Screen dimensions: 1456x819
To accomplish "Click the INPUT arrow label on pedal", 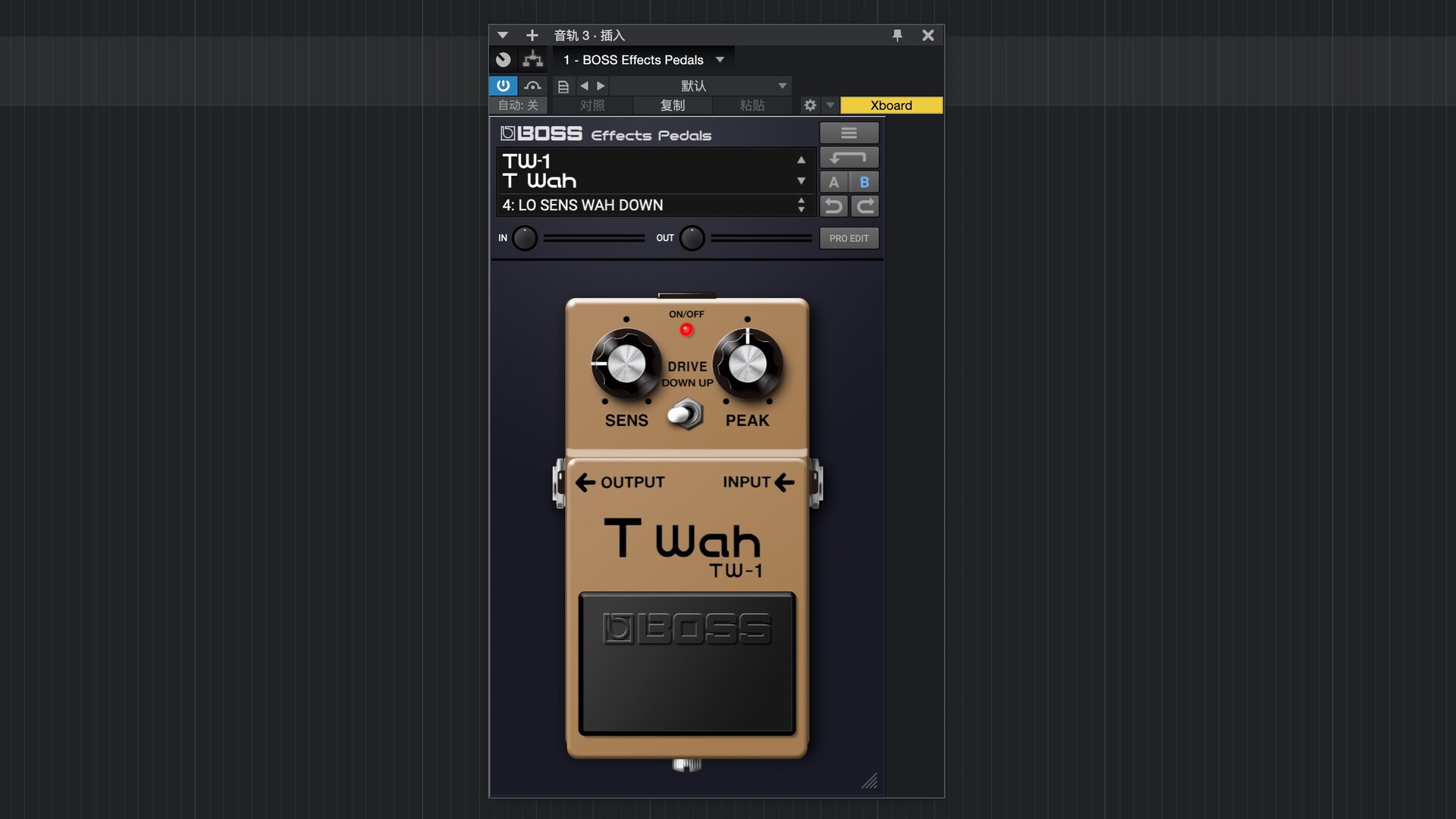I will point(759,482).
